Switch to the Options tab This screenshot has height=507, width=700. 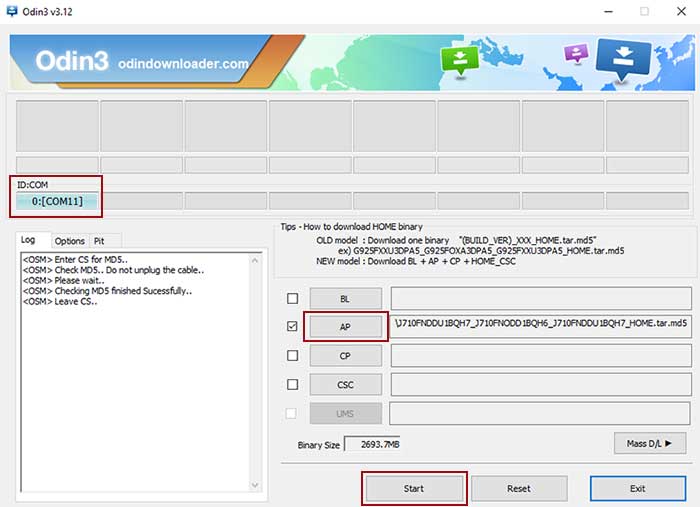[69, 241]
